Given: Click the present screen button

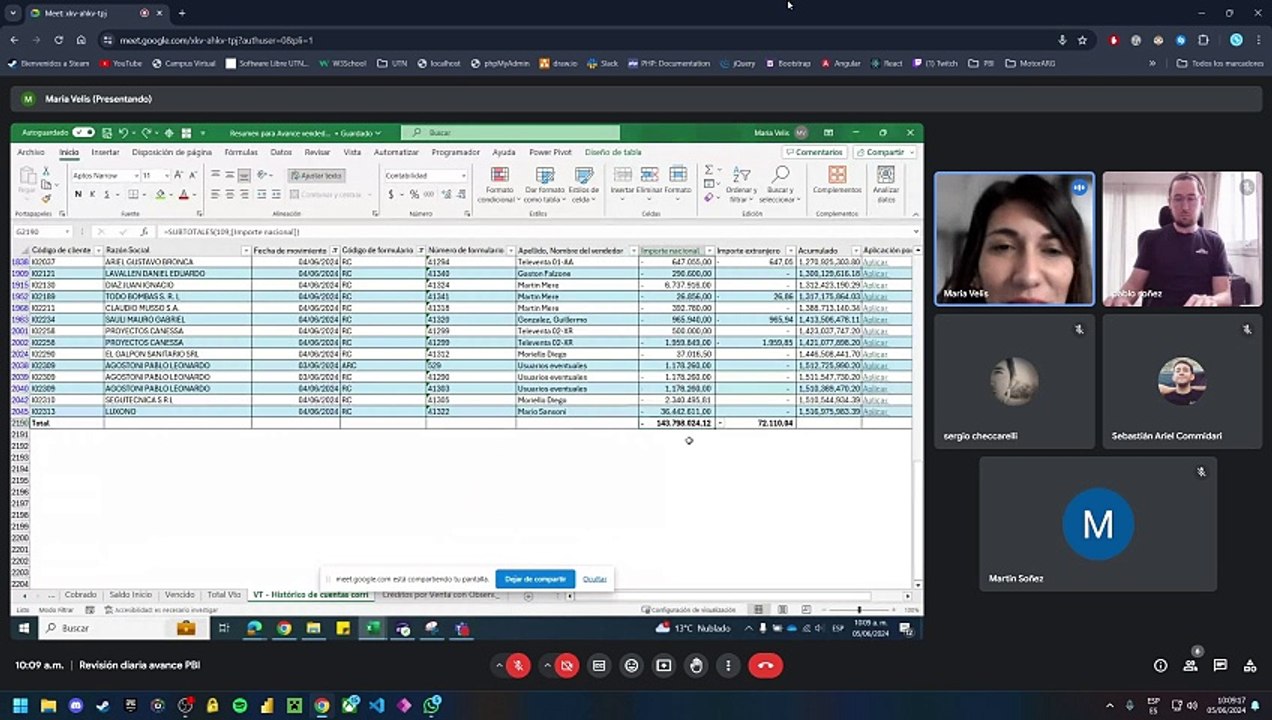Looking at the screenshot, I should pos(664,666).
